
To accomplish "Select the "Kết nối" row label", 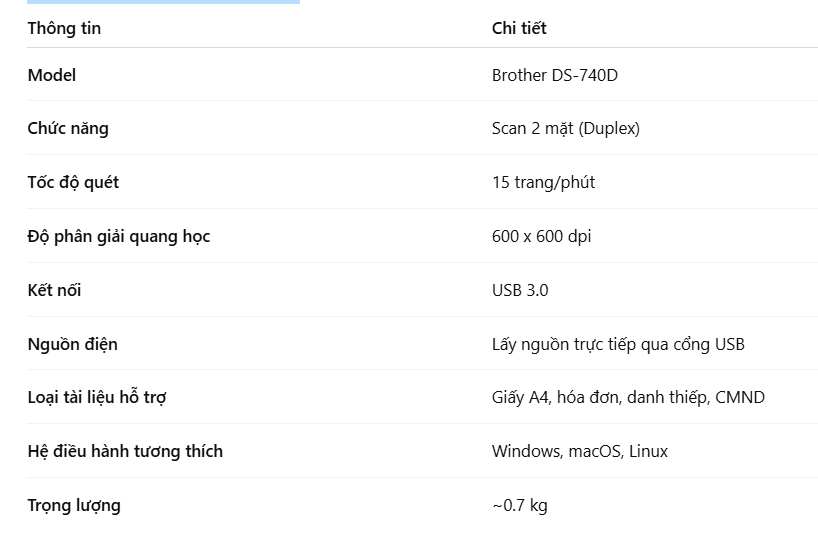I will [x=54, y=290].
